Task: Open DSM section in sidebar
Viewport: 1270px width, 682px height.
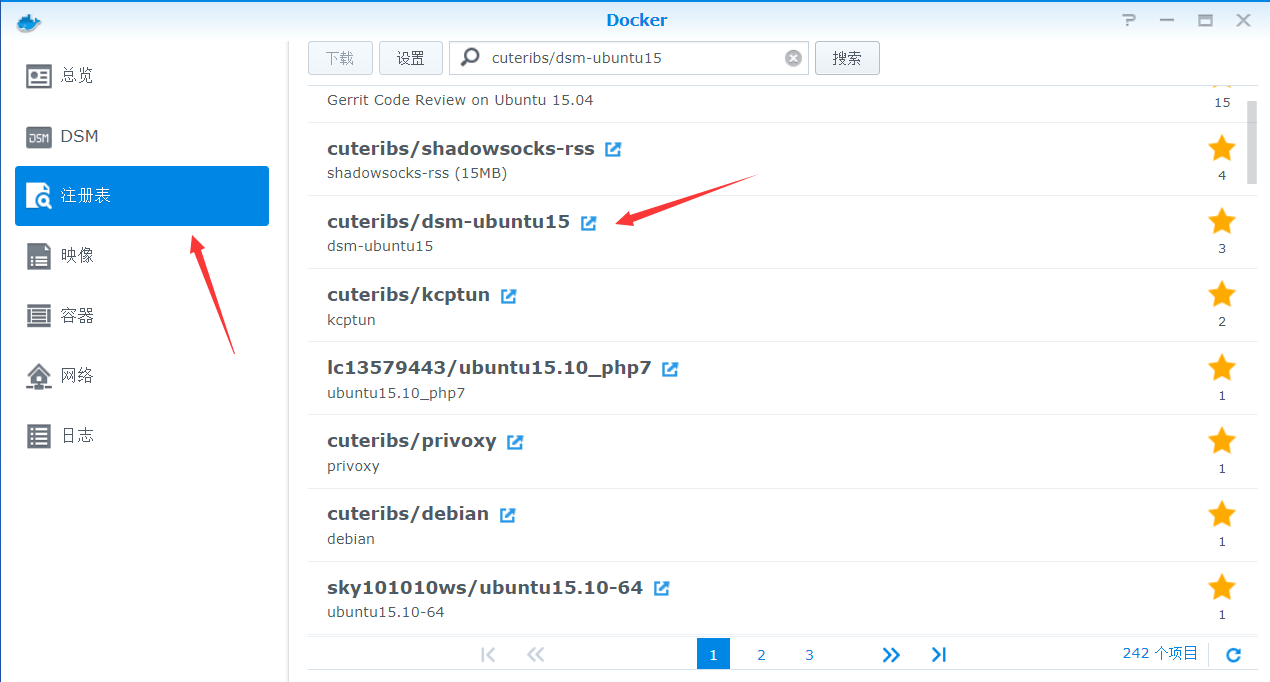Action: click(142, 136)
